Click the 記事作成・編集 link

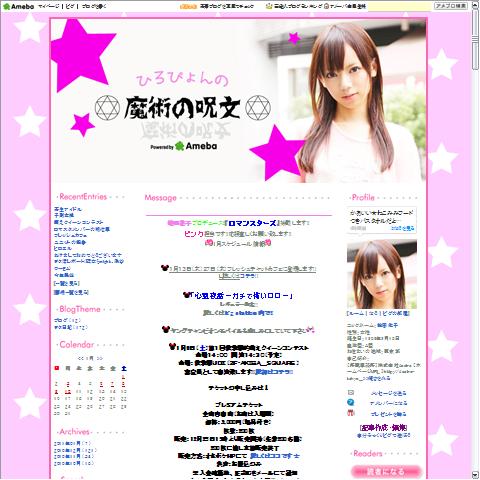(x=384, y=428)
